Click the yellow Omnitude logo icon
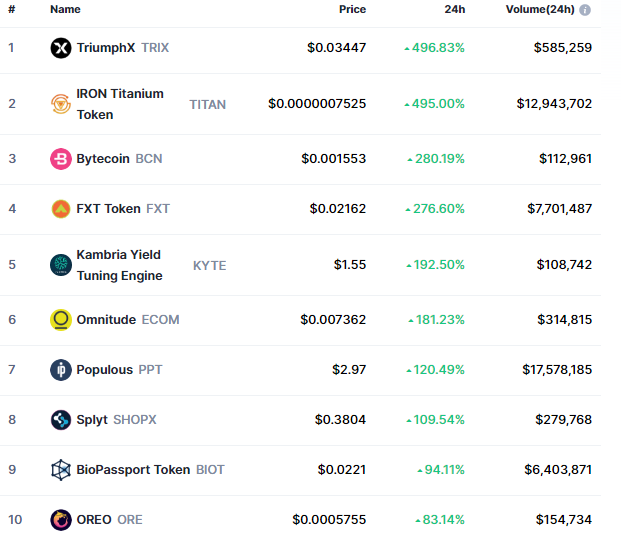621x543 pixels. [61, 320]
